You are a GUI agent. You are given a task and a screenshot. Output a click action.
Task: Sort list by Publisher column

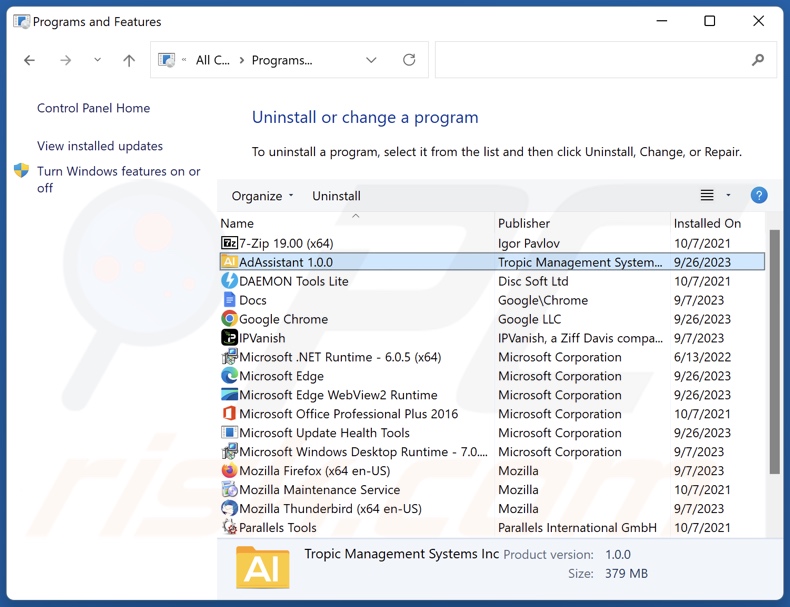pos(523,223)
